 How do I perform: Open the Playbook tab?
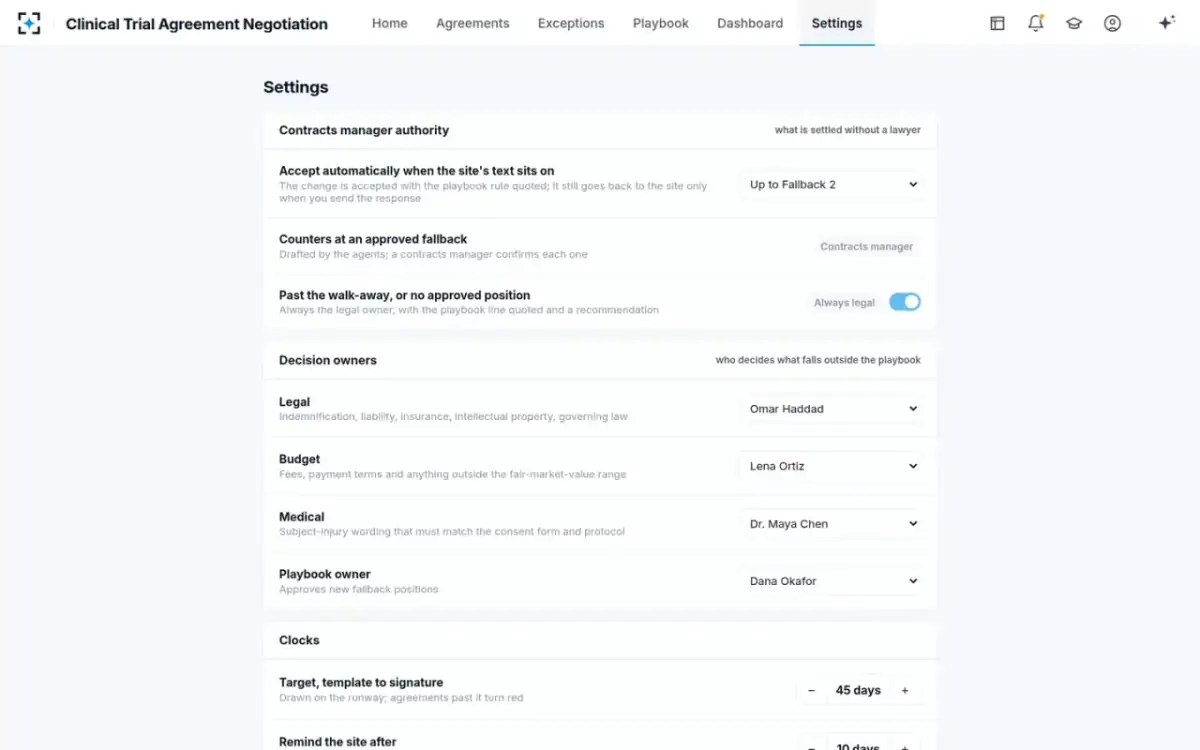[661, 23]
